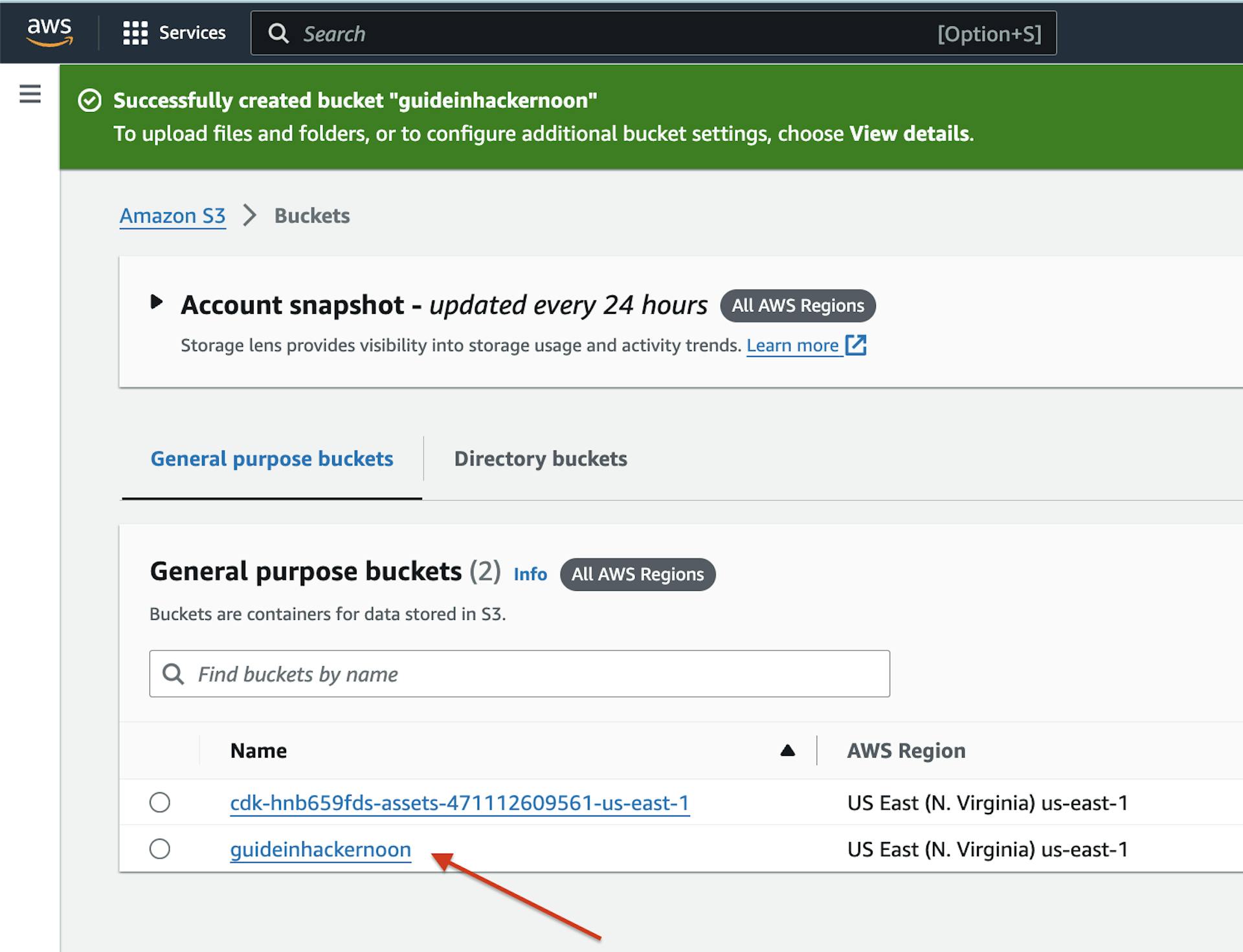The image size is (1243, 952).
Task: Open the navigation hamburger menu
Action: point(28,94)
